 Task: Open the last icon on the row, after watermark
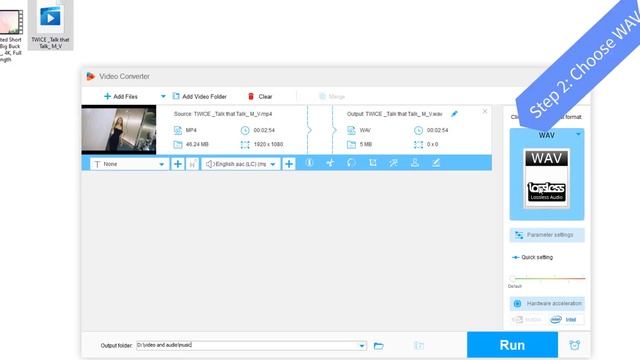point(436,163)
